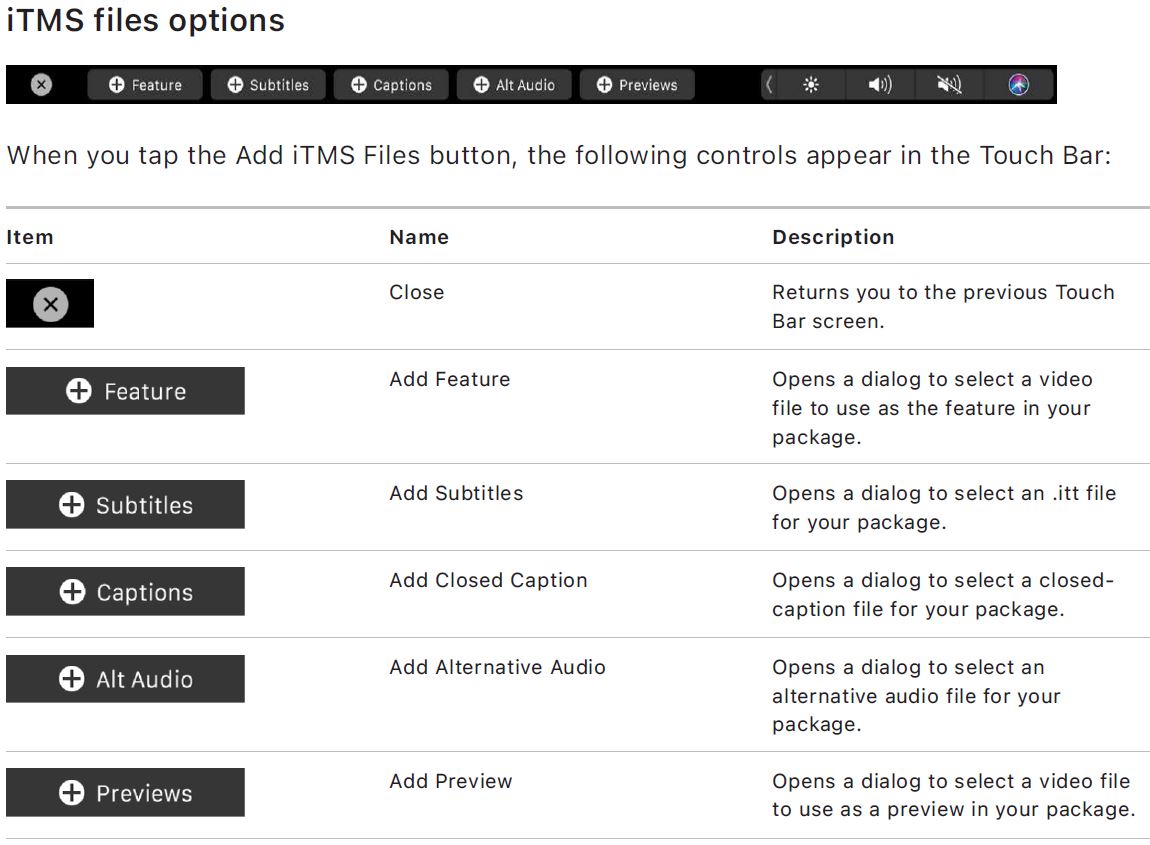Click the iTMS files options heading
This screenshot has height=845, width=1150.
click(145, 21)
